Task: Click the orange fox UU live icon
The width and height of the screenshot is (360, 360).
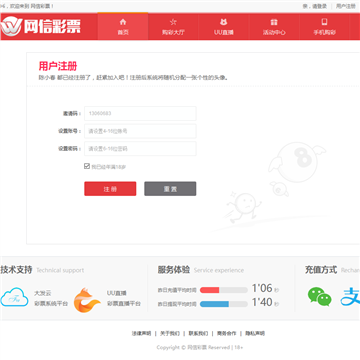Action: [87, 300]
